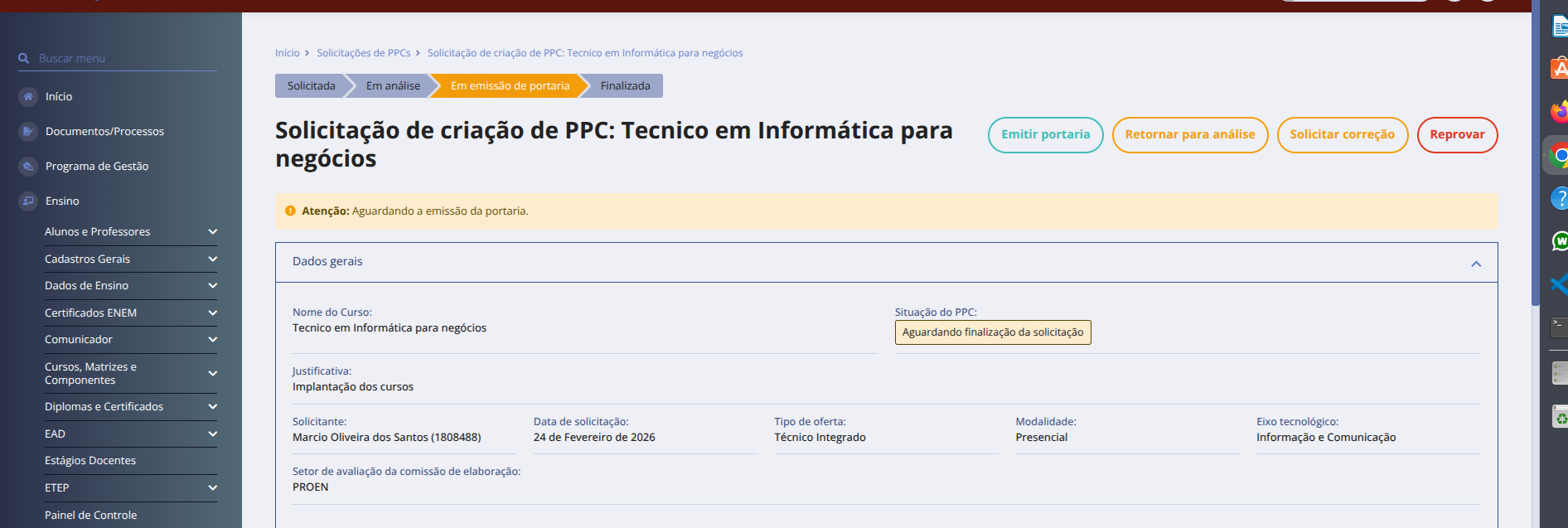Select the Finalizada step tab
The image size is (1568, 528).
[x=626, y=86]
